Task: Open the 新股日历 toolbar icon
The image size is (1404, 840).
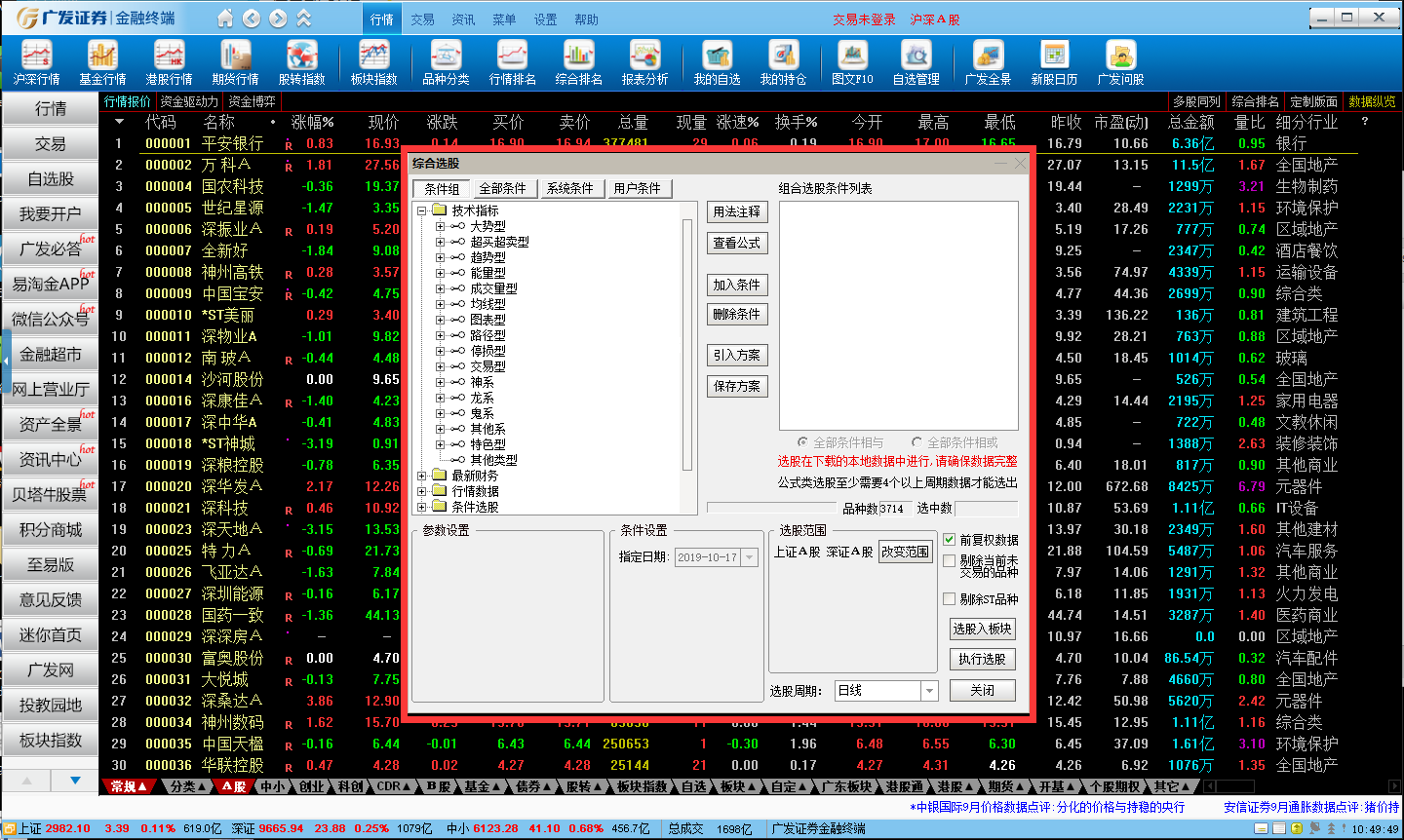Action: pos(1054,63)
